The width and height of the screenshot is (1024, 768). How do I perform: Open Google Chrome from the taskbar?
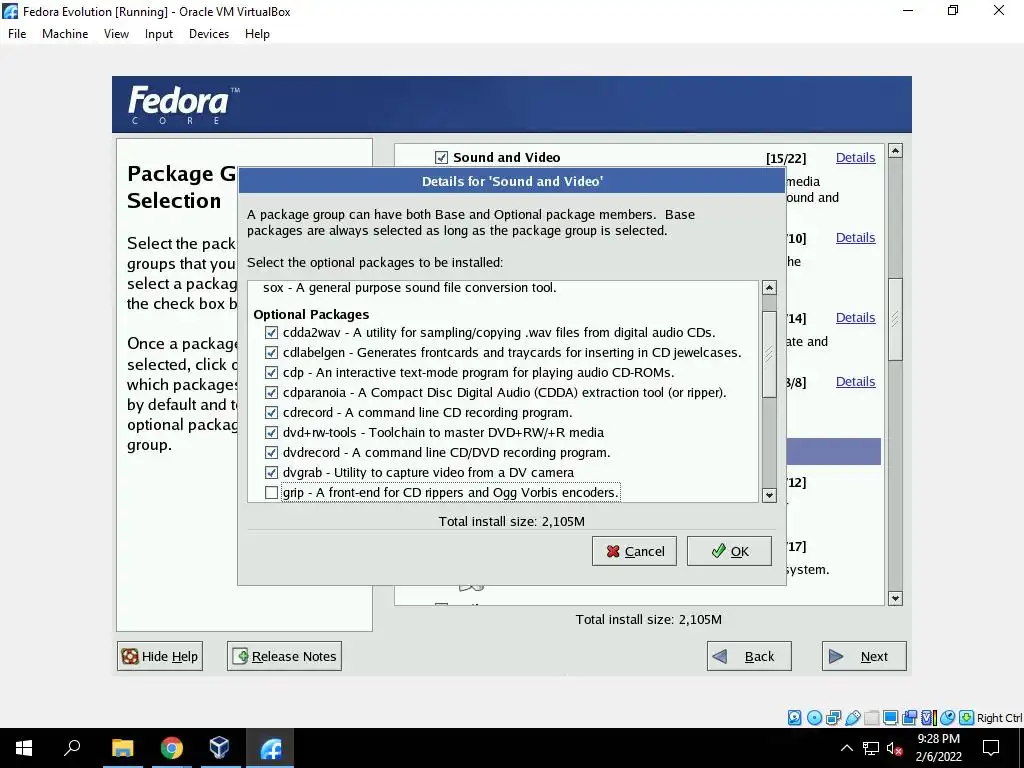(x=171, y=748)
